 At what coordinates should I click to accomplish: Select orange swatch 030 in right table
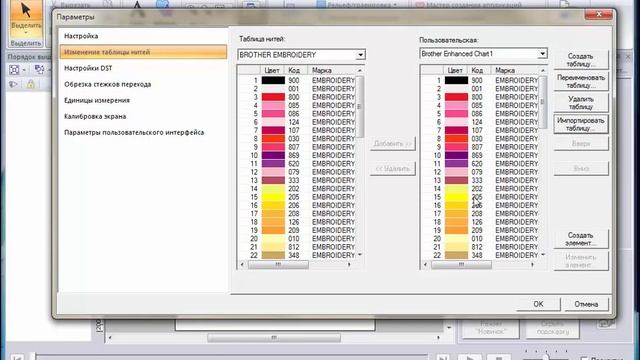(x=456, y=139)
